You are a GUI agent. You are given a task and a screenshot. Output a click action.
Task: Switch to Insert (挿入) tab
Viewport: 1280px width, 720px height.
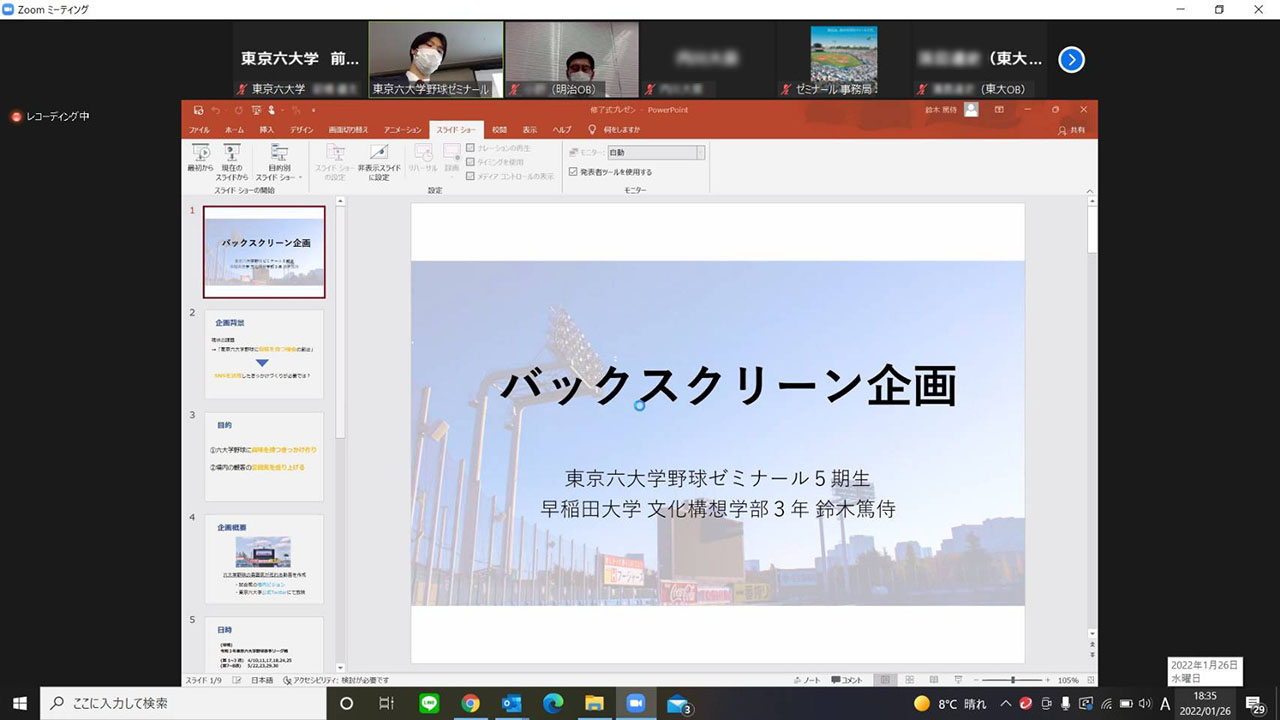click(x=267, y=130)
